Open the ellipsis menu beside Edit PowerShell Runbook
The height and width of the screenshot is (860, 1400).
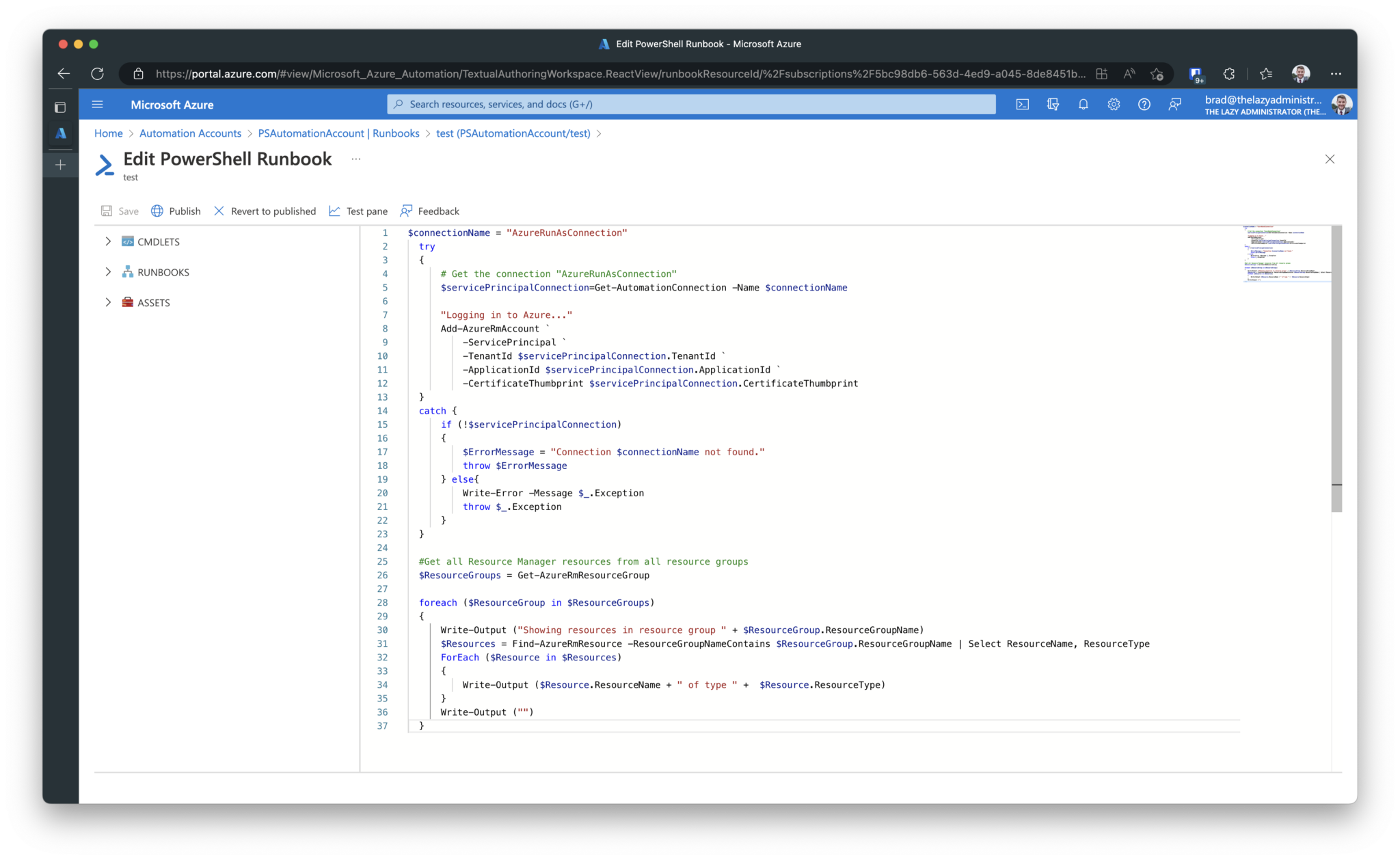(355, 159)
